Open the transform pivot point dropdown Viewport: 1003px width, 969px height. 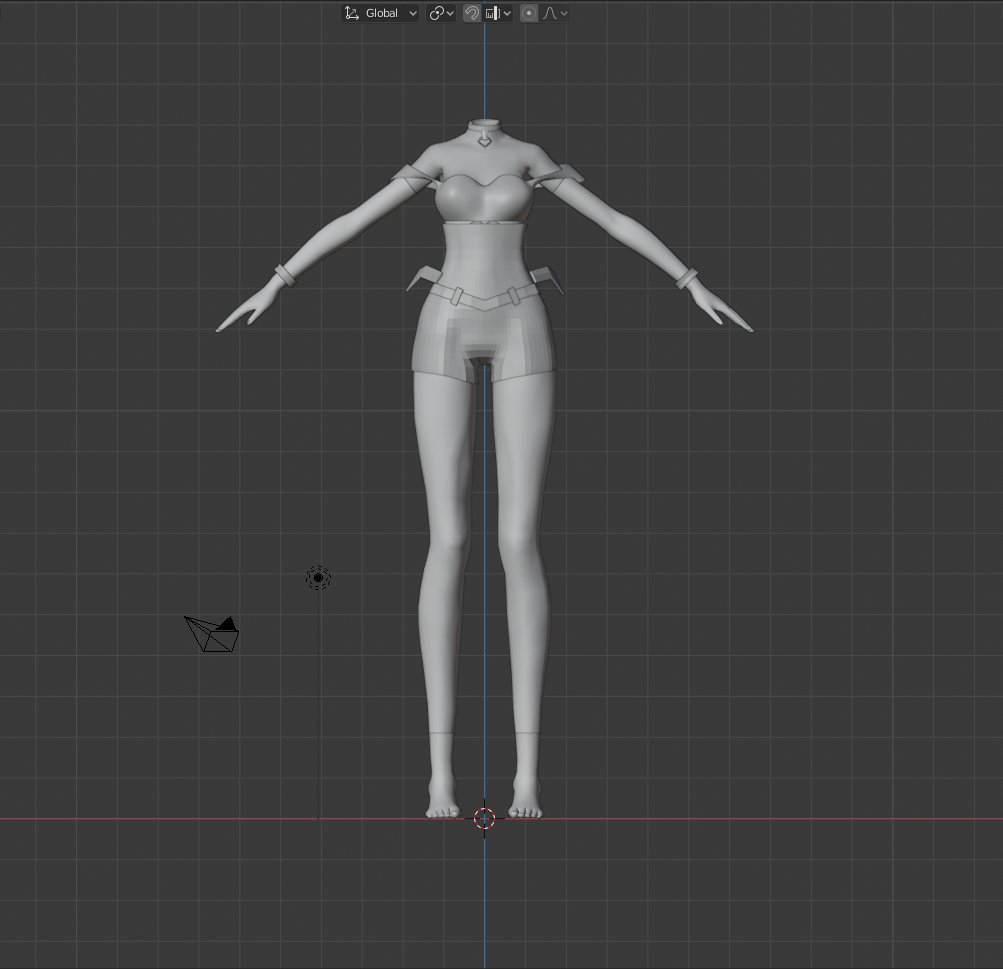pyautogui.click(x=441, y=13)
